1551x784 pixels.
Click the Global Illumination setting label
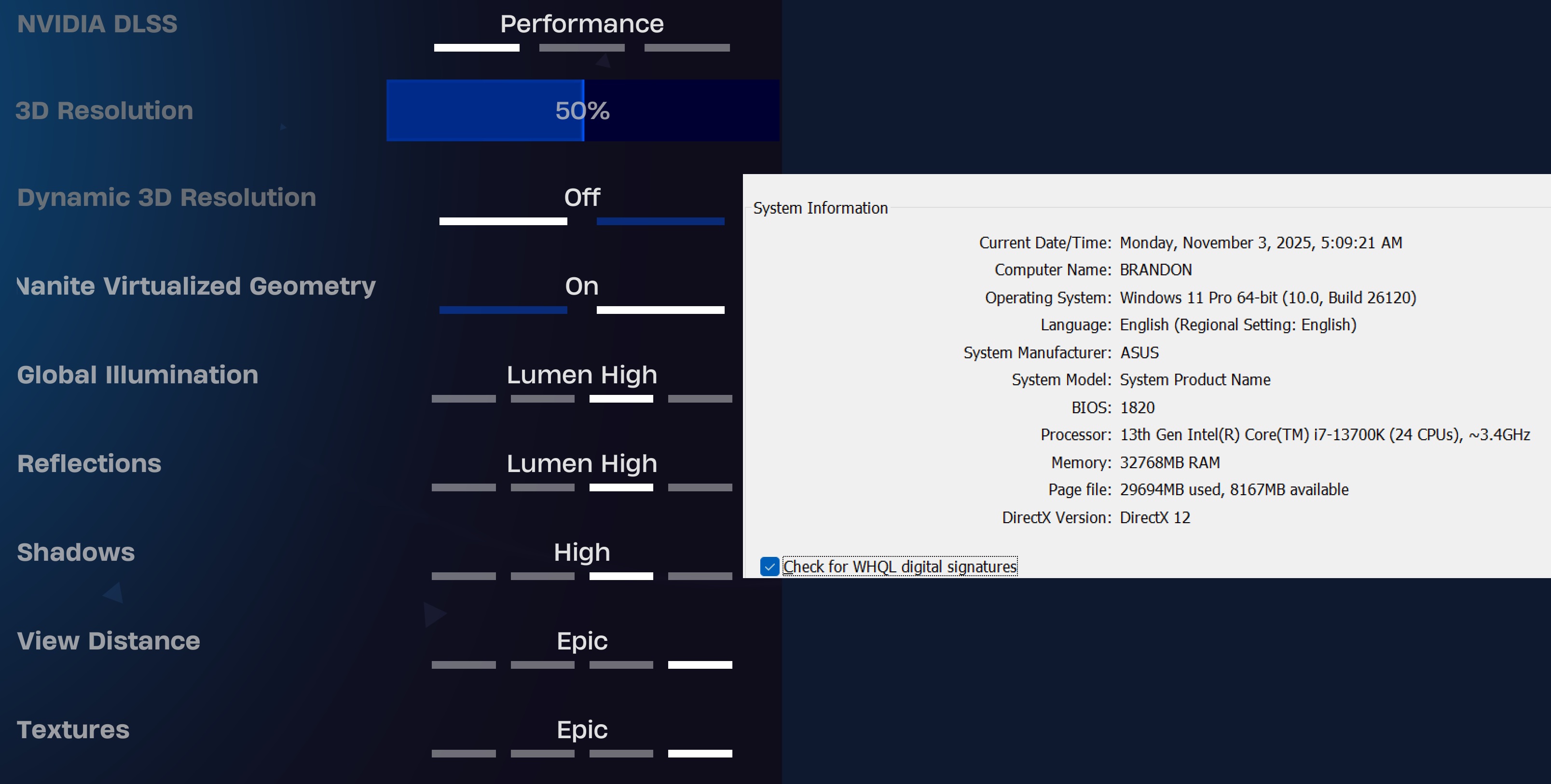click(x=137, y=375)
